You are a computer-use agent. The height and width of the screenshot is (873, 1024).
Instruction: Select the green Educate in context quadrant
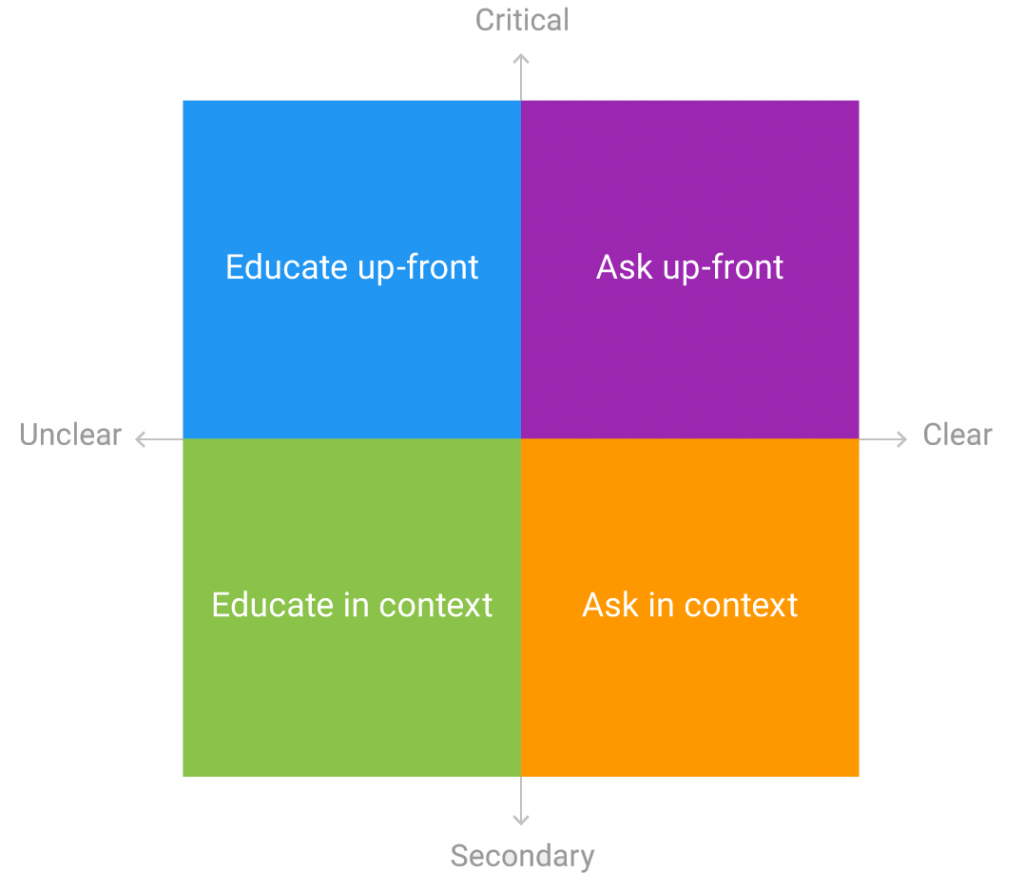coord(352,607)
